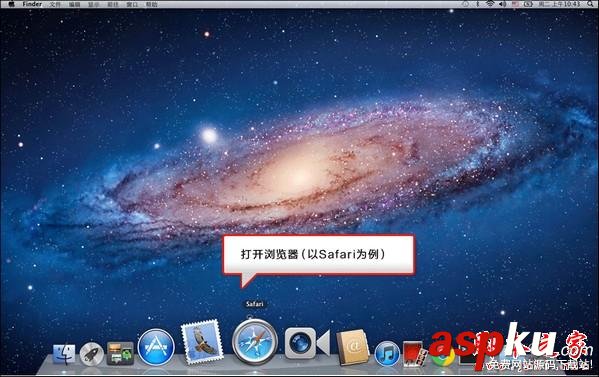Launch FaceTime from the Dock
Image resolution: width=599 pixels, height=377 pixels.
[308, 343]
